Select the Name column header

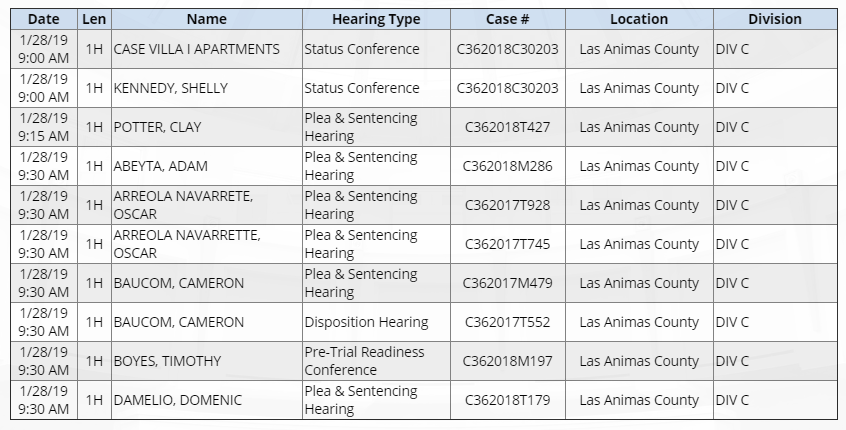pos(207,19)
